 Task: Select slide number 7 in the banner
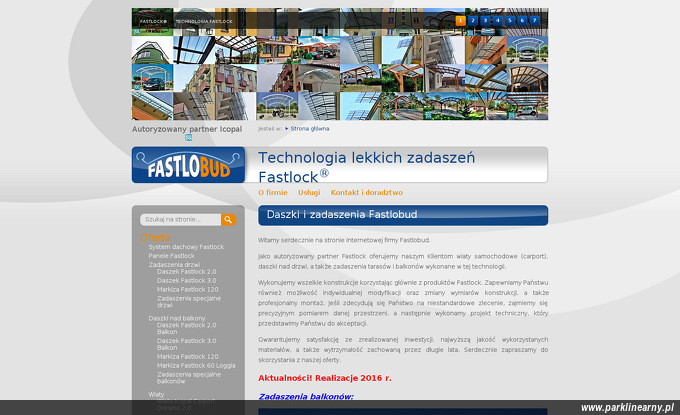point(535,20)
